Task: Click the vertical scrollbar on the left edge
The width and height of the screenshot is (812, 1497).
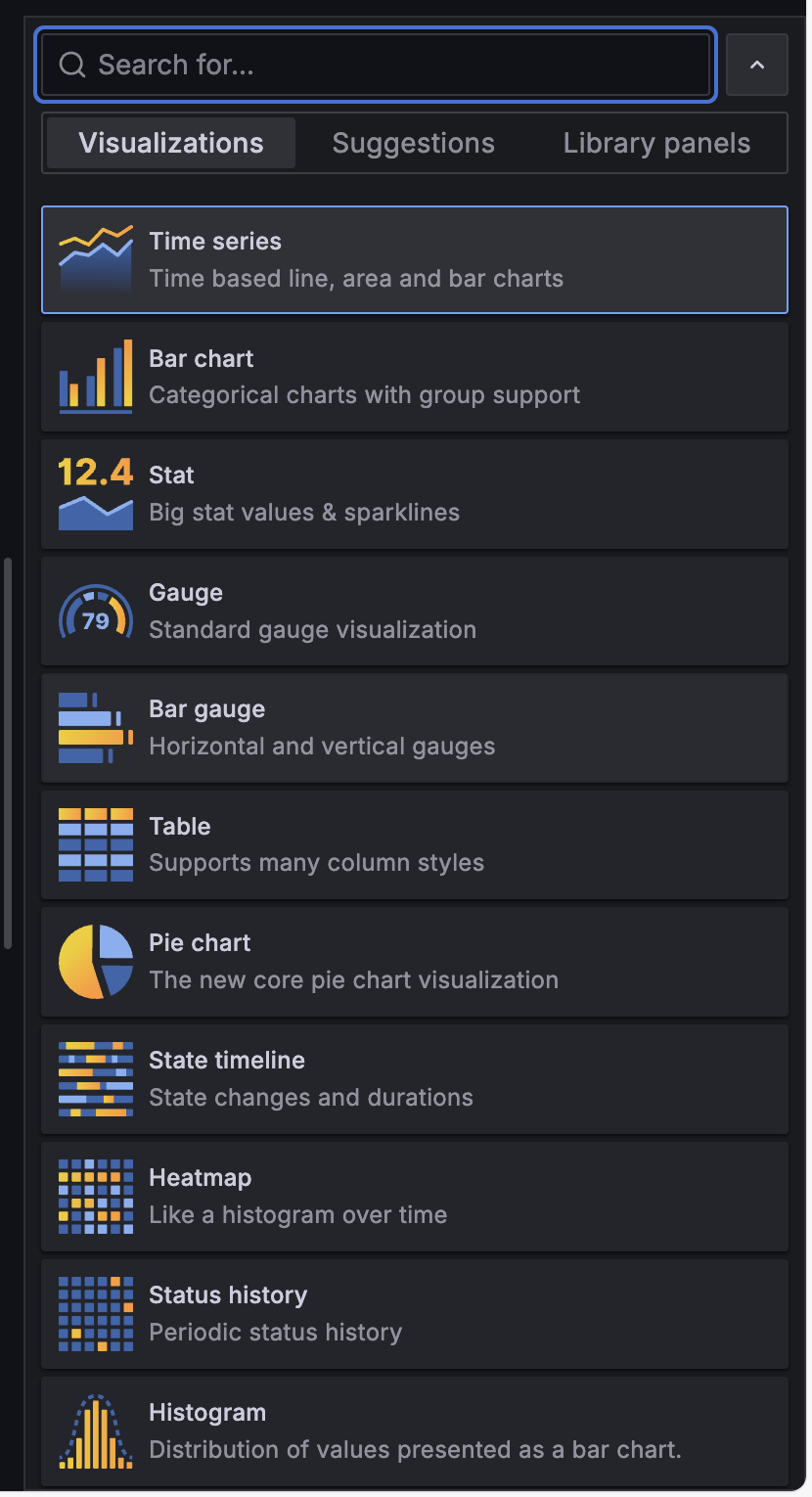Action: point(8,753)
